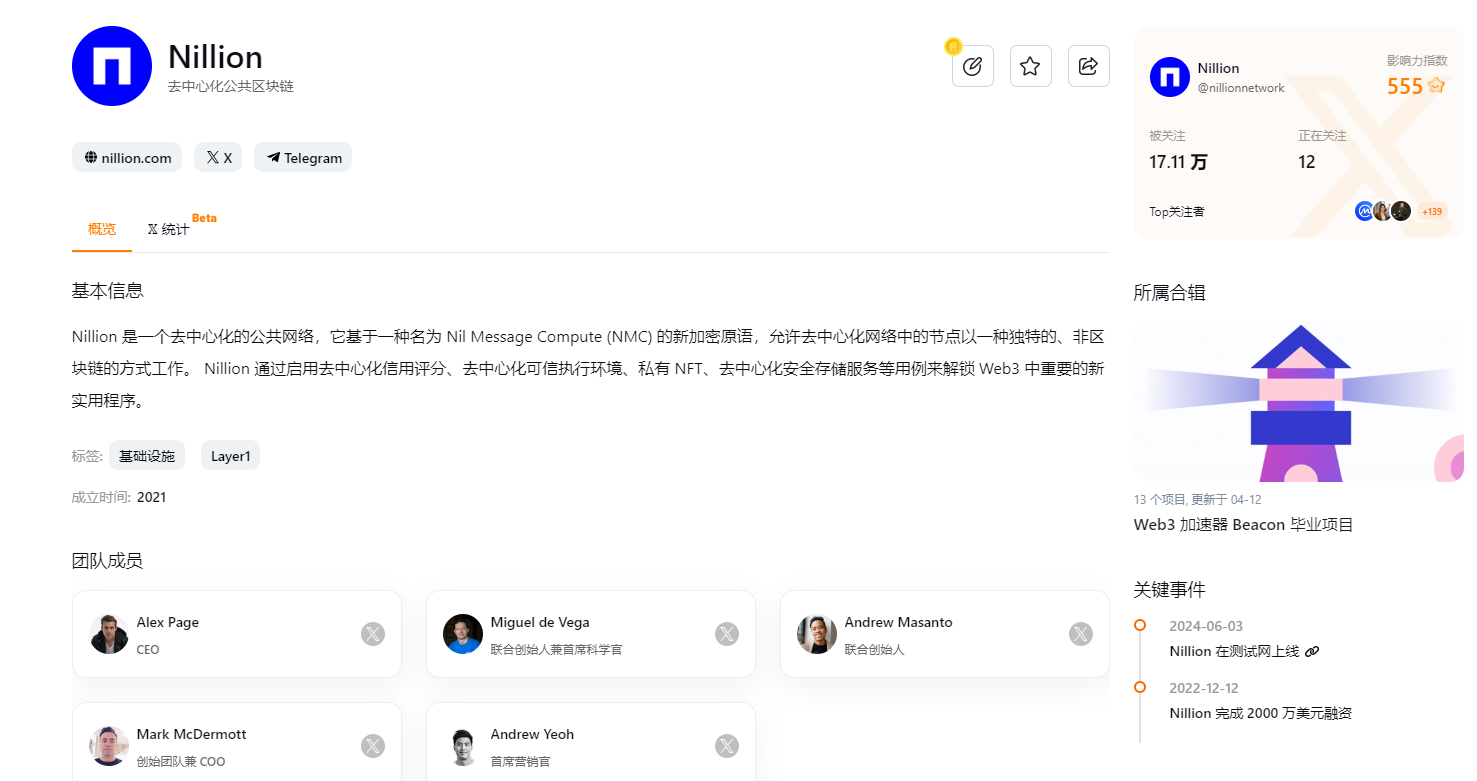
Task: Click the Andrew Masanto name
Action: point(898,622)
